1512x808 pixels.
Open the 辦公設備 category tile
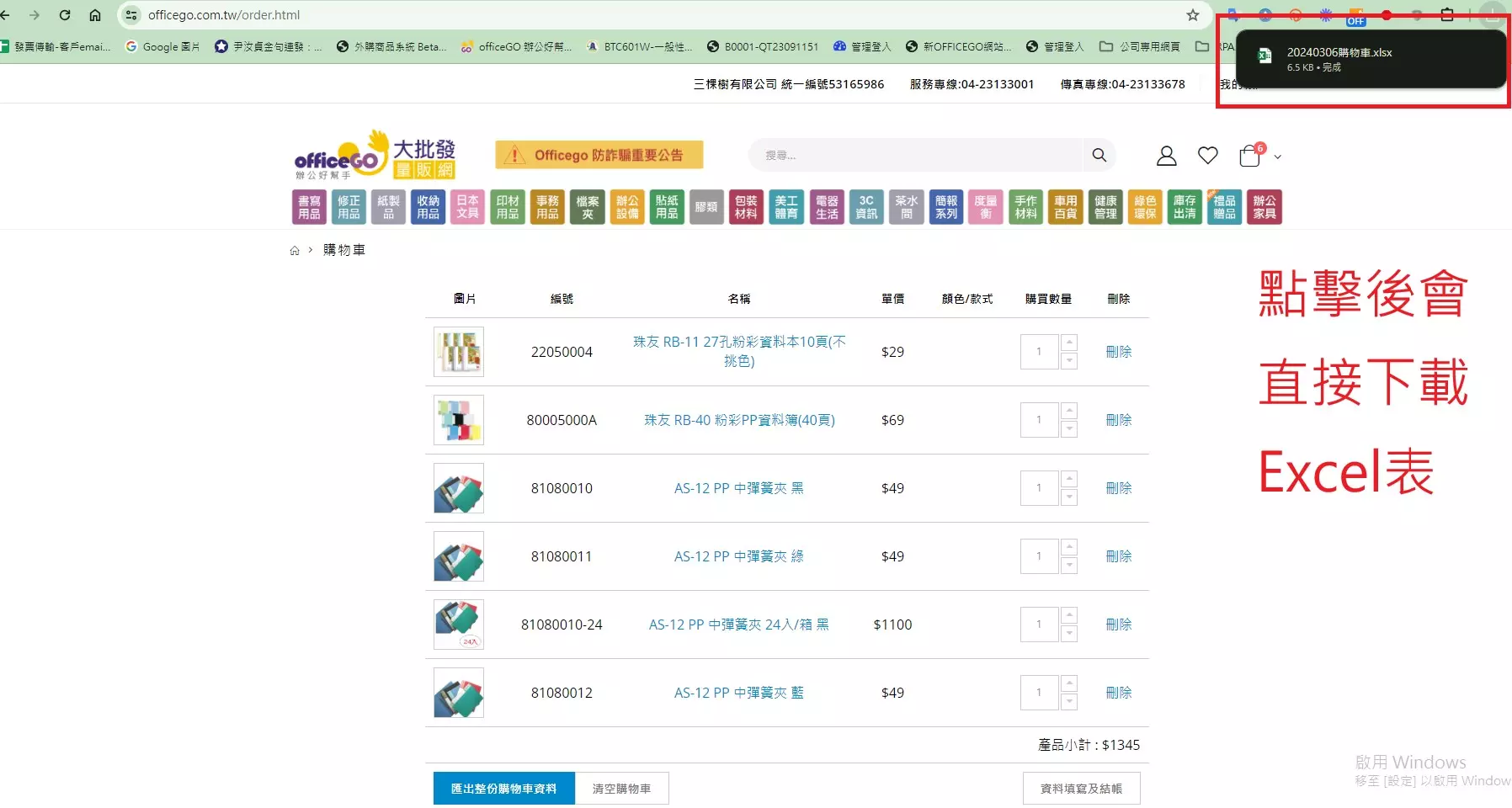(x=627, y=207)
